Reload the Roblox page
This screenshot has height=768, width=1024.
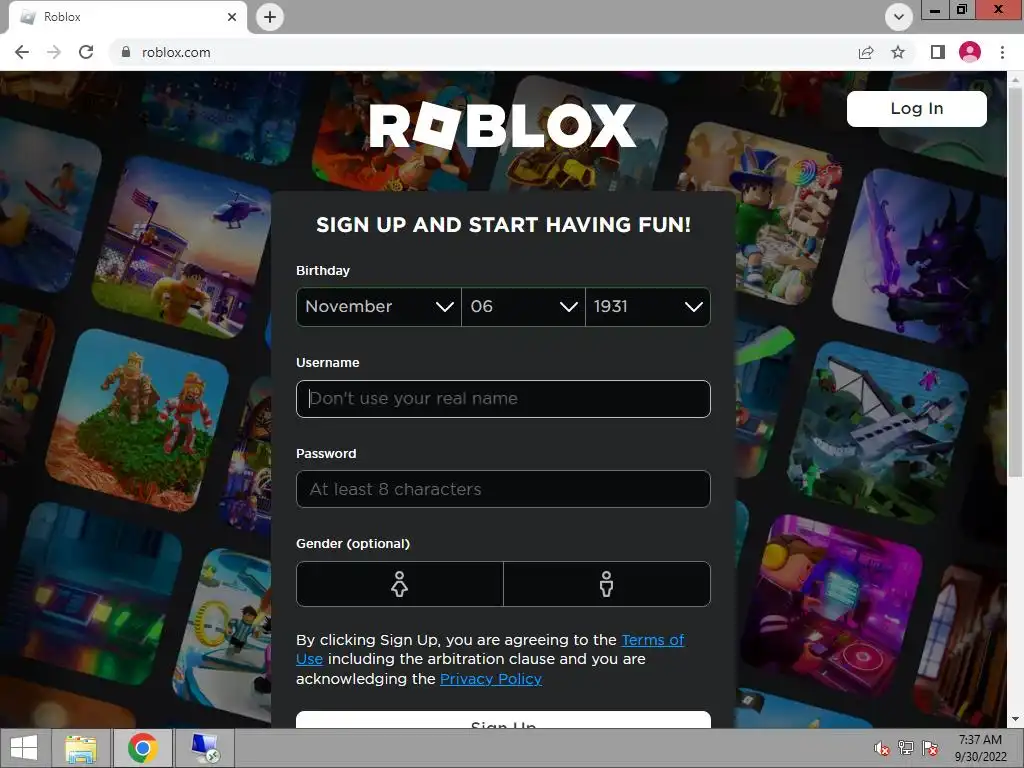pyautogui.click(x=86, y=52)
